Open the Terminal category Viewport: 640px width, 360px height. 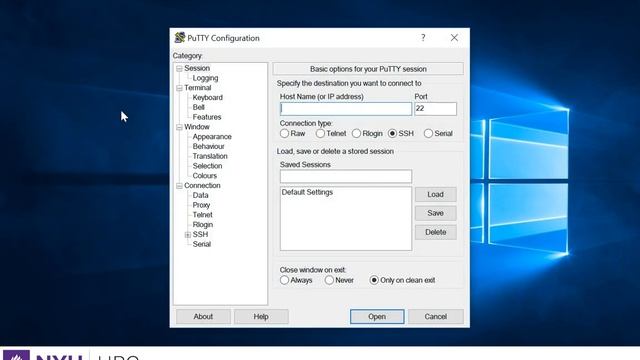198,88
